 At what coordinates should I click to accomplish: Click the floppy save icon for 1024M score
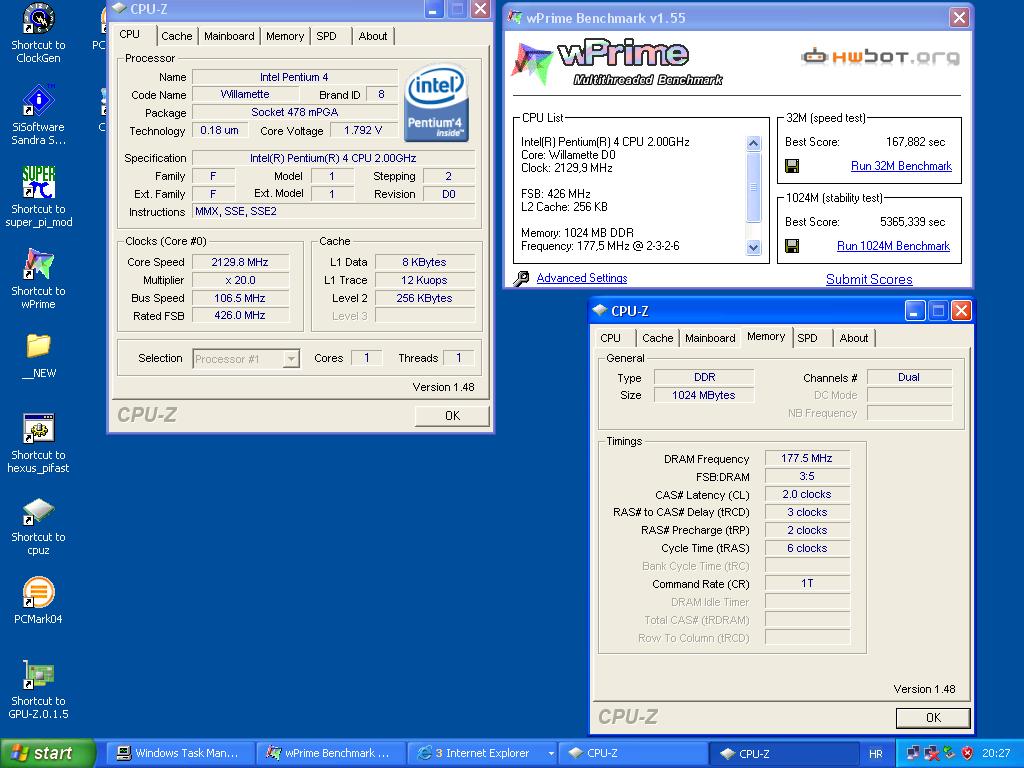[792, 246]
